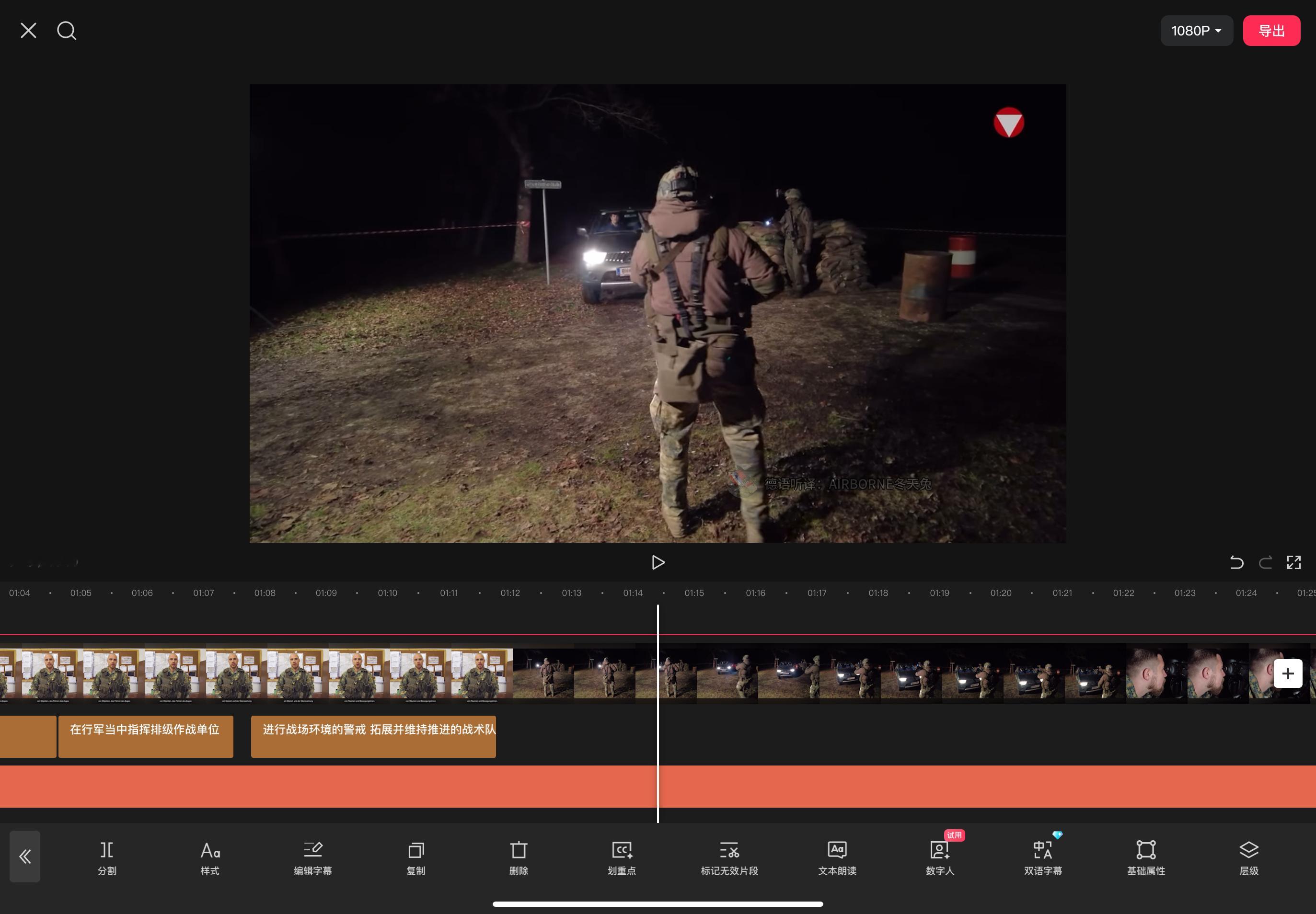The width and height of the screenshot is (1316, 914).
Task: Add clip with plus button on timeline
Action: click(1287, 674)
